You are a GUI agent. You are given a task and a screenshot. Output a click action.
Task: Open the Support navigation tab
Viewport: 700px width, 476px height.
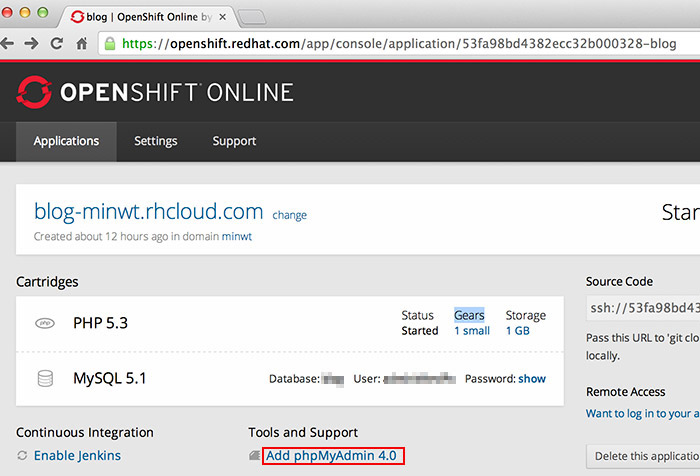pyautogui.click(x=234, y=141)
